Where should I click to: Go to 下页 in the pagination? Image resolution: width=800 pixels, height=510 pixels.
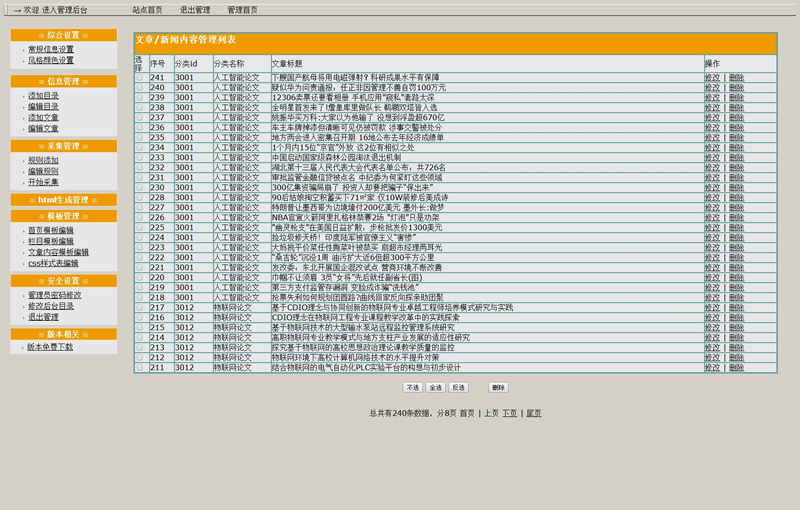point(509,412)
